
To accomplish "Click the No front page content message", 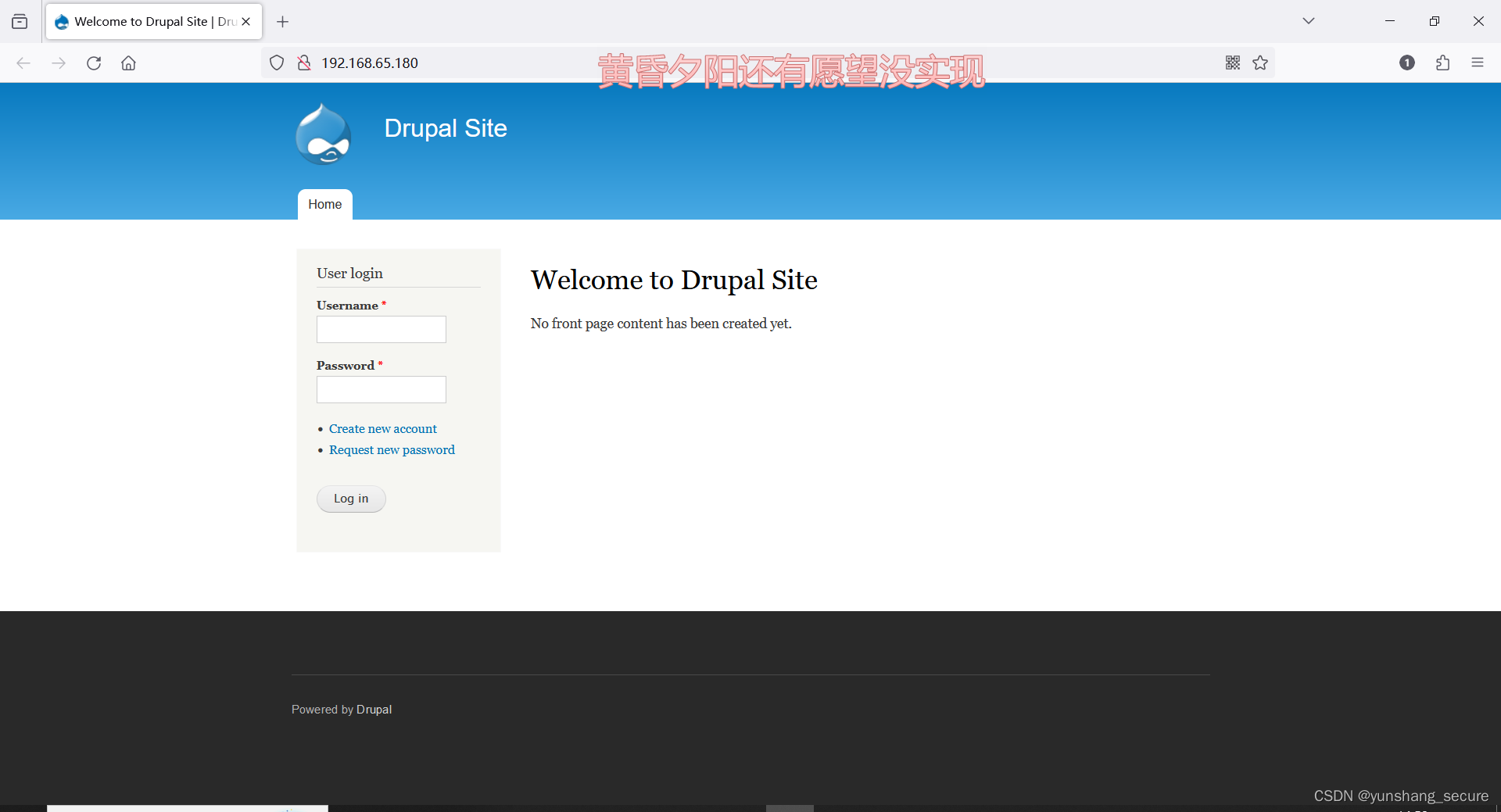I will tap(661, 324).
